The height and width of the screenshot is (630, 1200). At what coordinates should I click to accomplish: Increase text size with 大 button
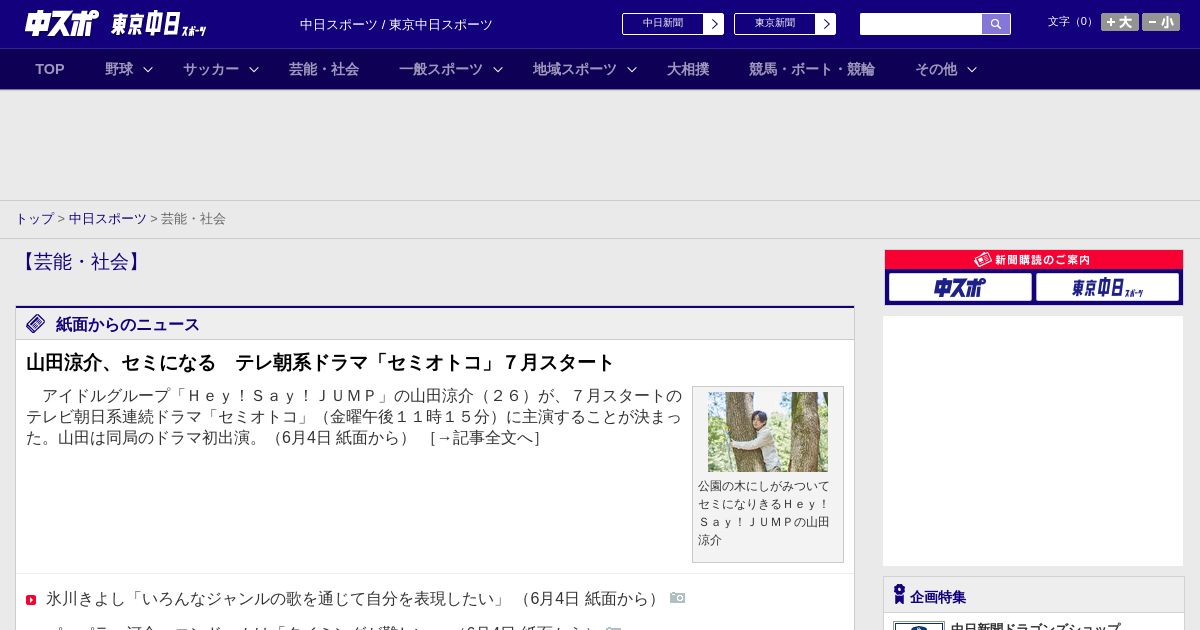[x=1120, y=22]
